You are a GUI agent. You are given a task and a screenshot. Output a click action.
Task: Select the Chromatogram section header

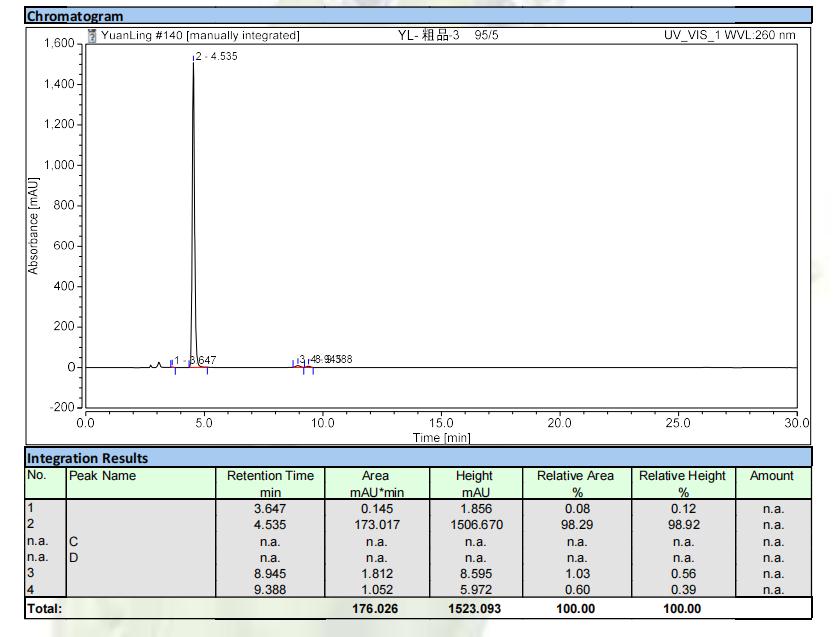(x=75, y=16)
